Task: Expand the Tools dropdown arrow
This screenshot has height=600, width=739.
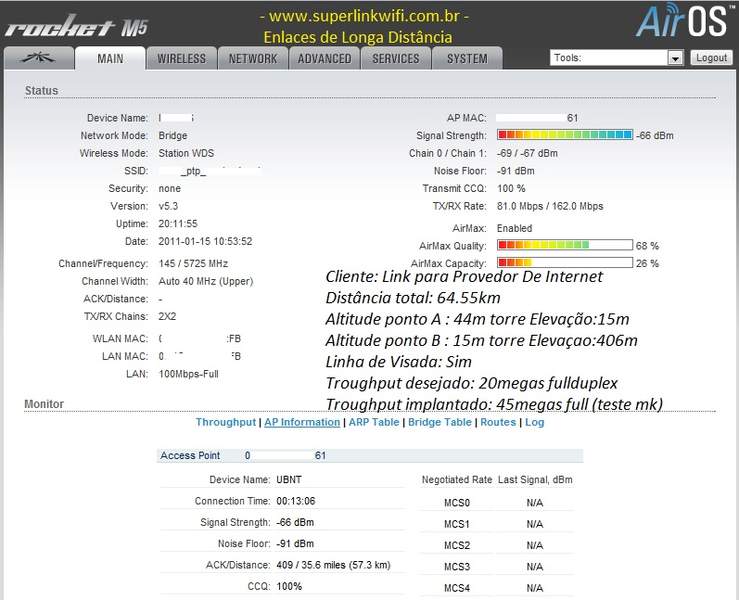Action: coord(675,58)
